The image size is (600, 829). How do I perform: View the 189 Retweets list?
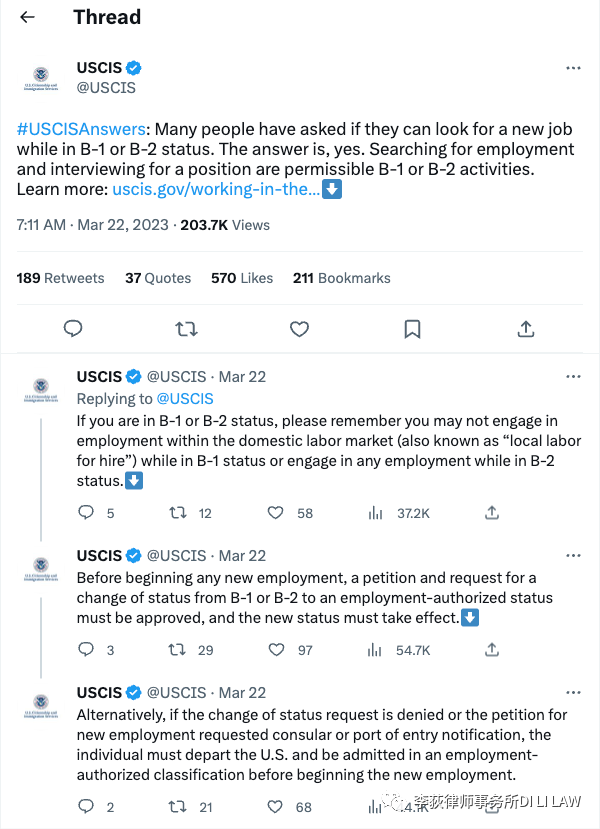tap(60, 278)
